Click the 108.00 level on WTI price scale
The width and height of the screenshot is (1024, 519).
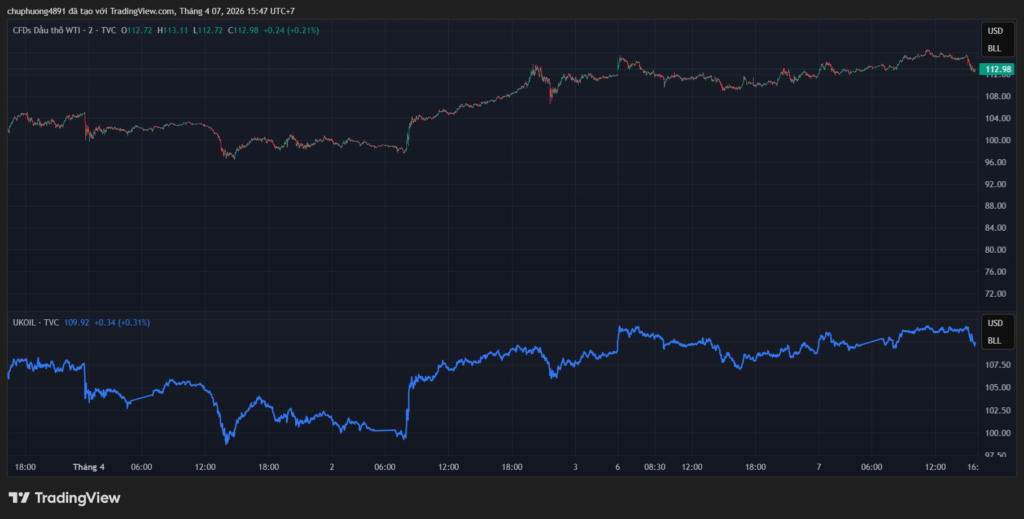[x=997, y=96]
